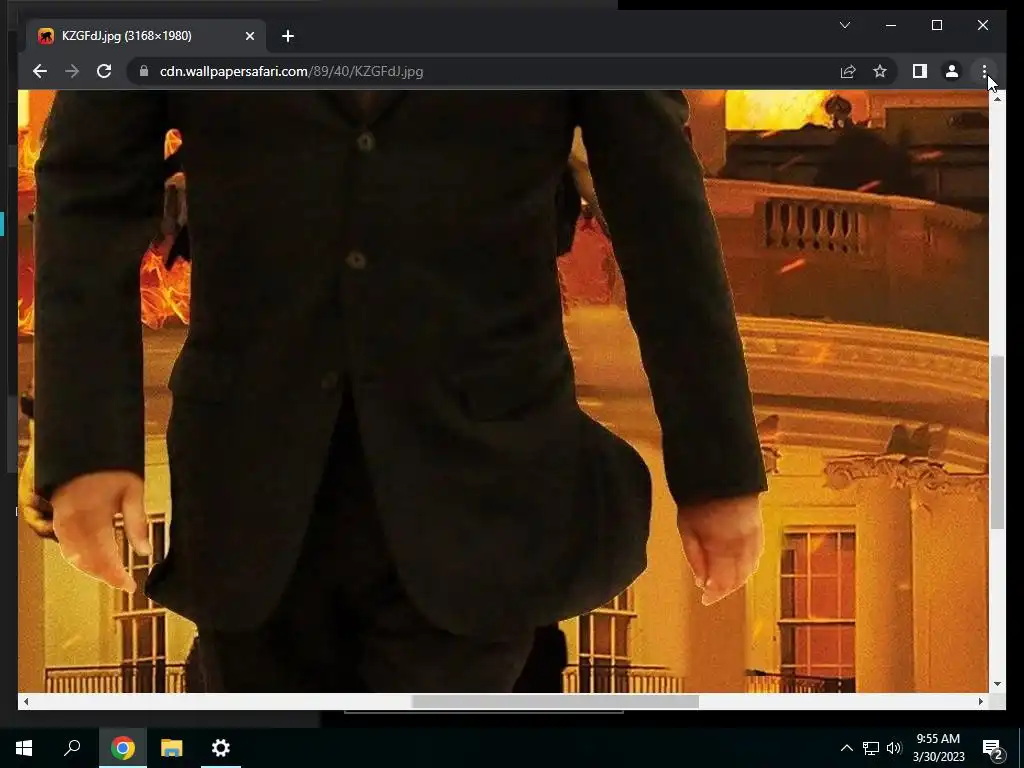Open taskbar search
This screenshot has width=1024, height=768.
click(x=72, y=748)
